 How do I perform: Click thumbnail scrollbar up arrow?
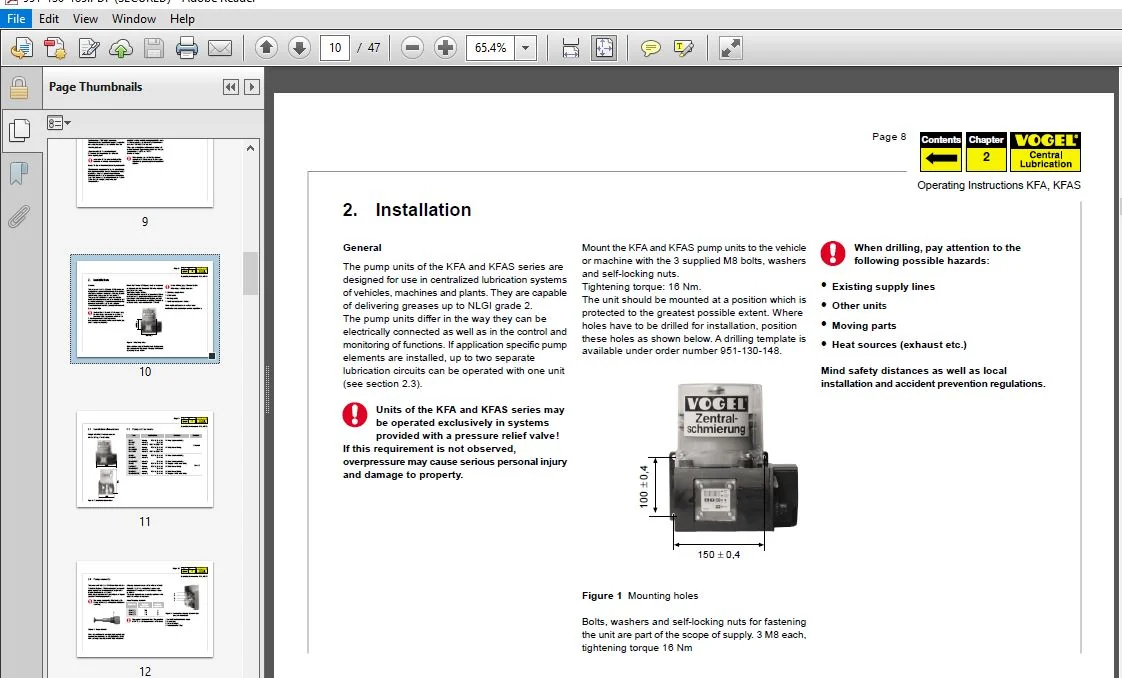point(250,148)
